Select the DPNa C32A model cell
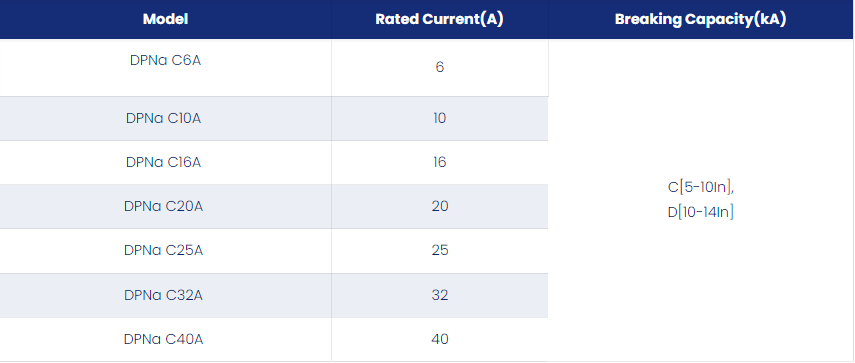Viewport: 855px width, 363px height. pos(164,295)
